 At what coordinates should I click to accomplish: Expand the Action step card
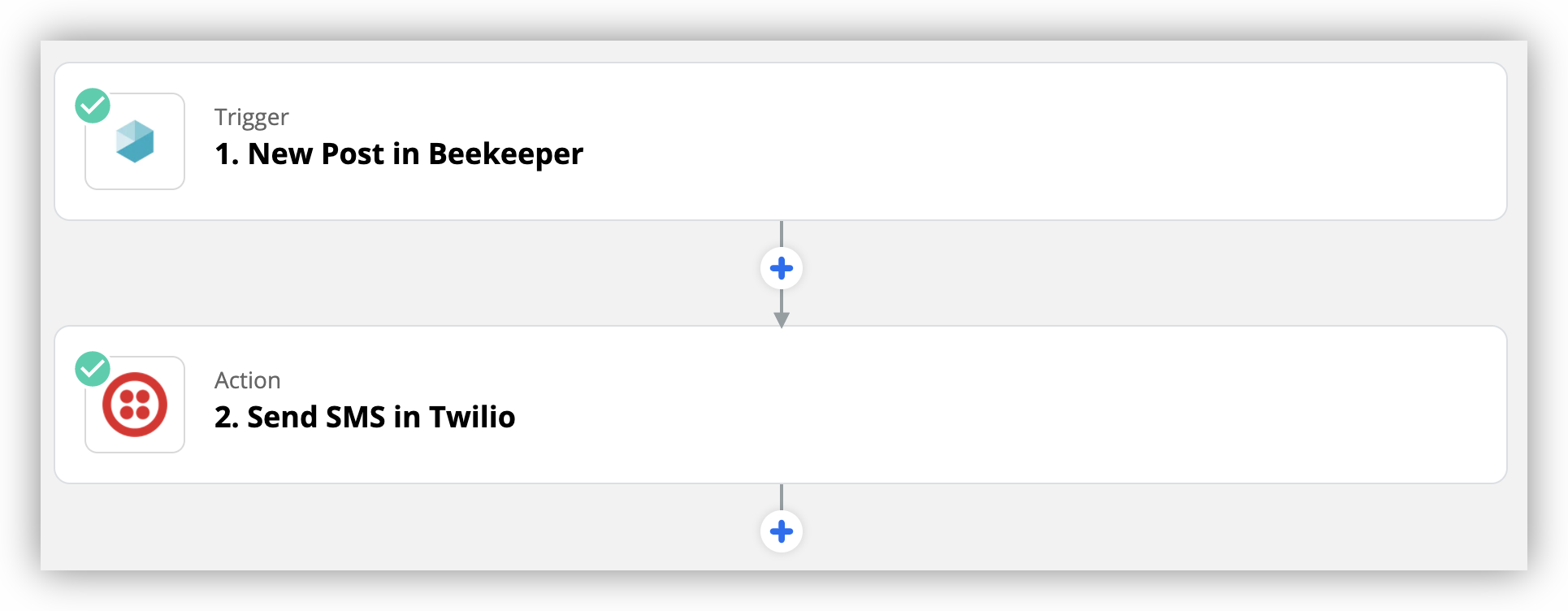781,405
